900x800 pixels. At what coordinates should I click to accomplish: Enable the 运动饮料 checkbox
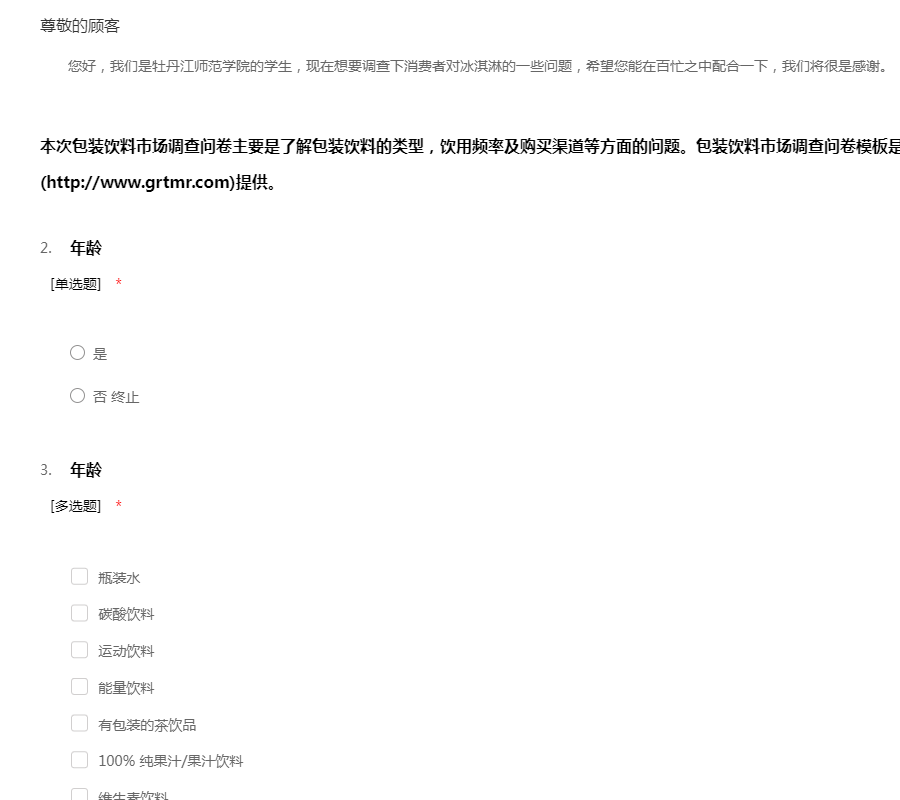(x=80, y=650)
